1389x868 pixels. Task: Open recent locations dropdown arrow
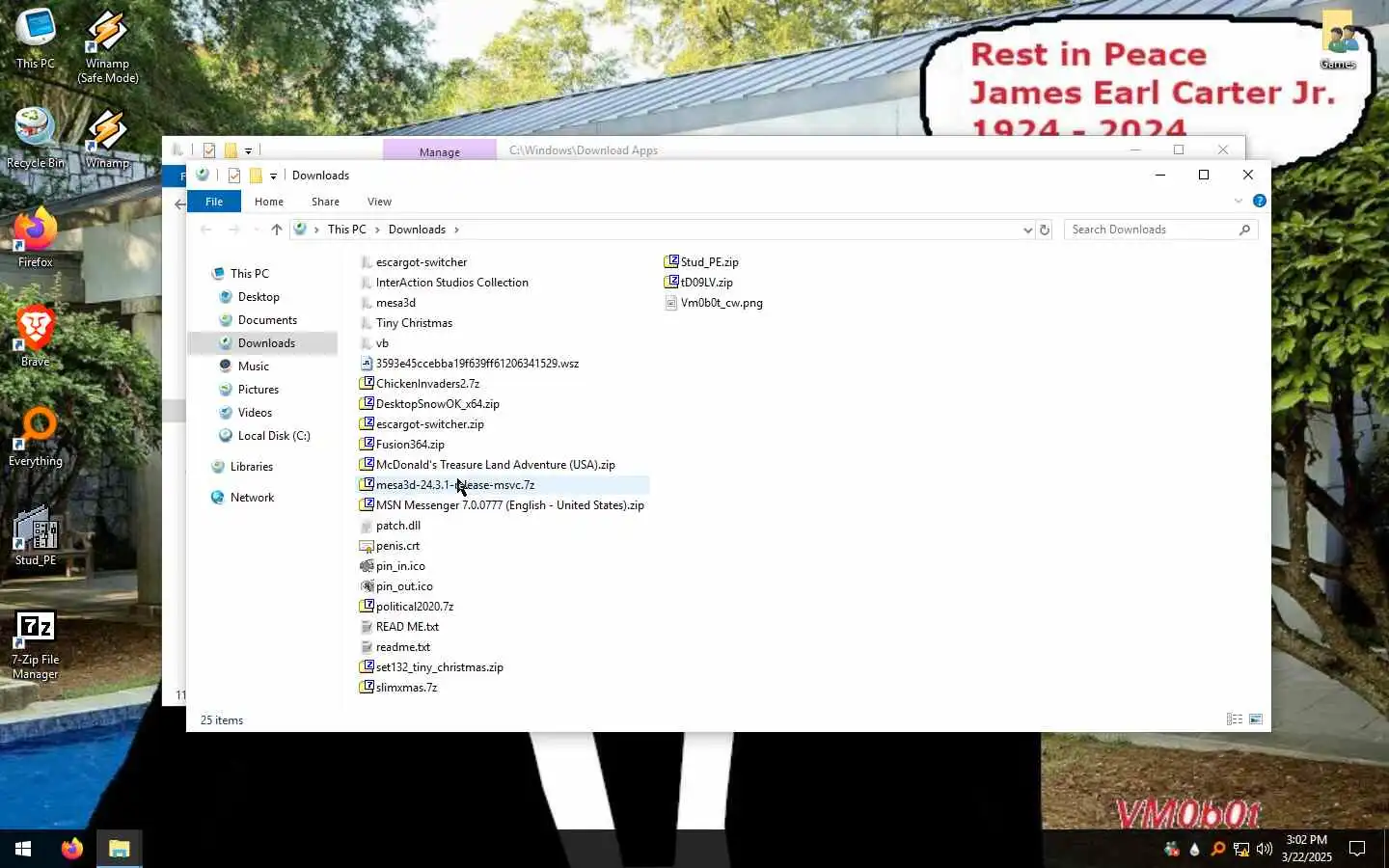coord(256,230)
